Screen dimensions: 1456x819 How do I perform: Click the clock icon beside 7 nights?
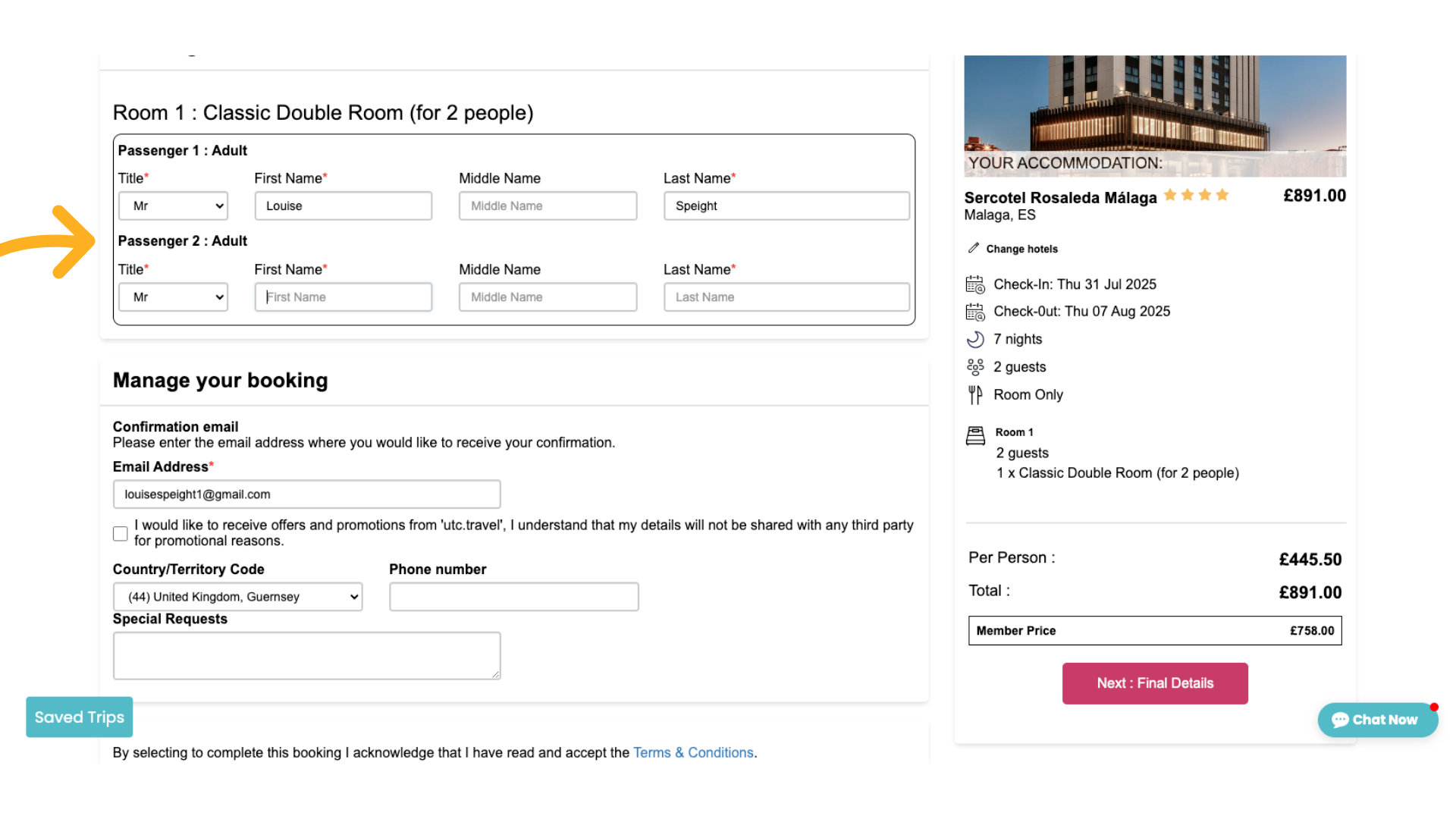coord(975,339)
